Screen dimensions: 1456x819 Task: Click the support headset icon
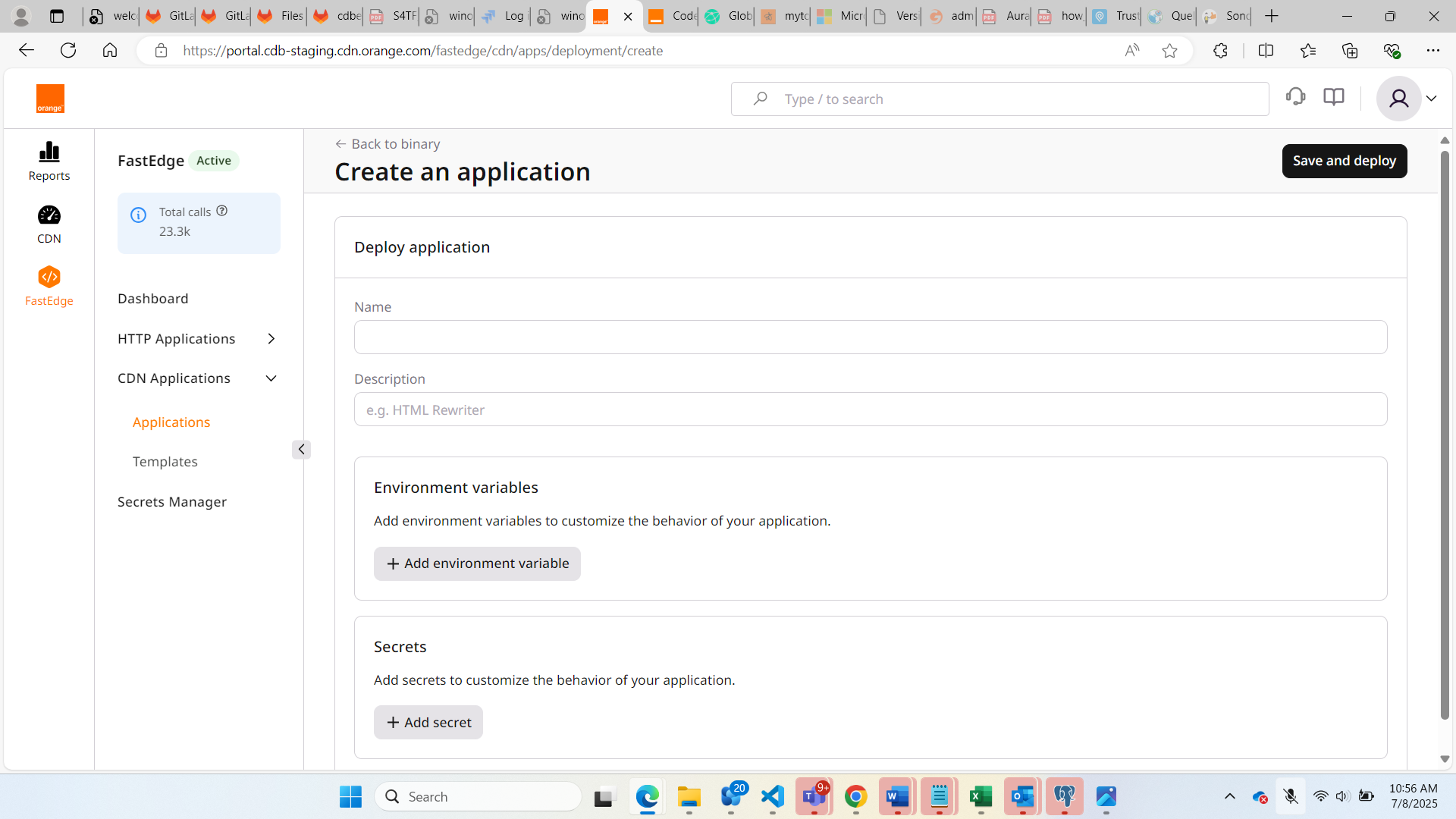click(x=1295, y=97)
